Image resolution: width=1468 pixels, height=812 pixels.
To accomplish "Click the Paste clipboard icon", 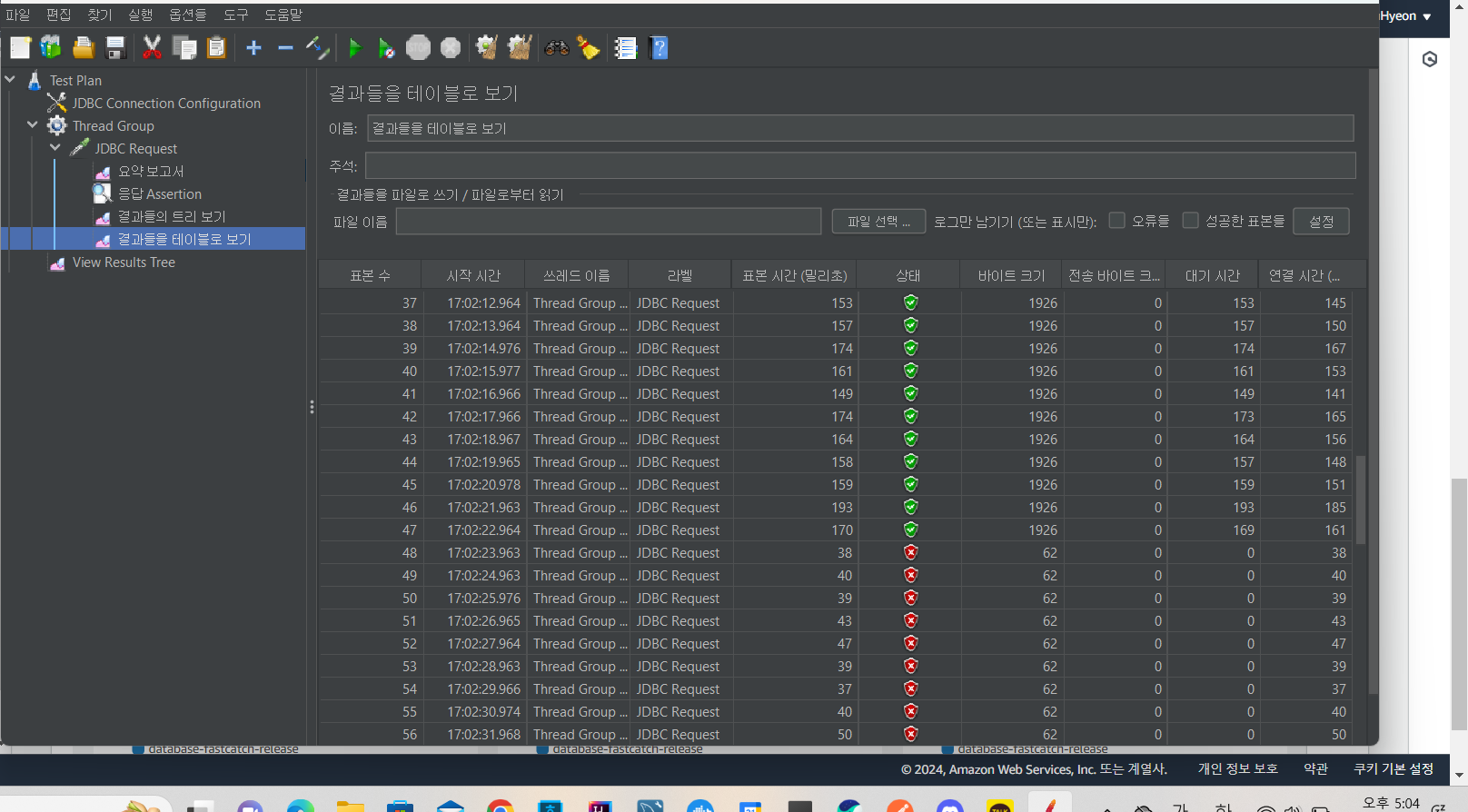I will pos(216,48).
